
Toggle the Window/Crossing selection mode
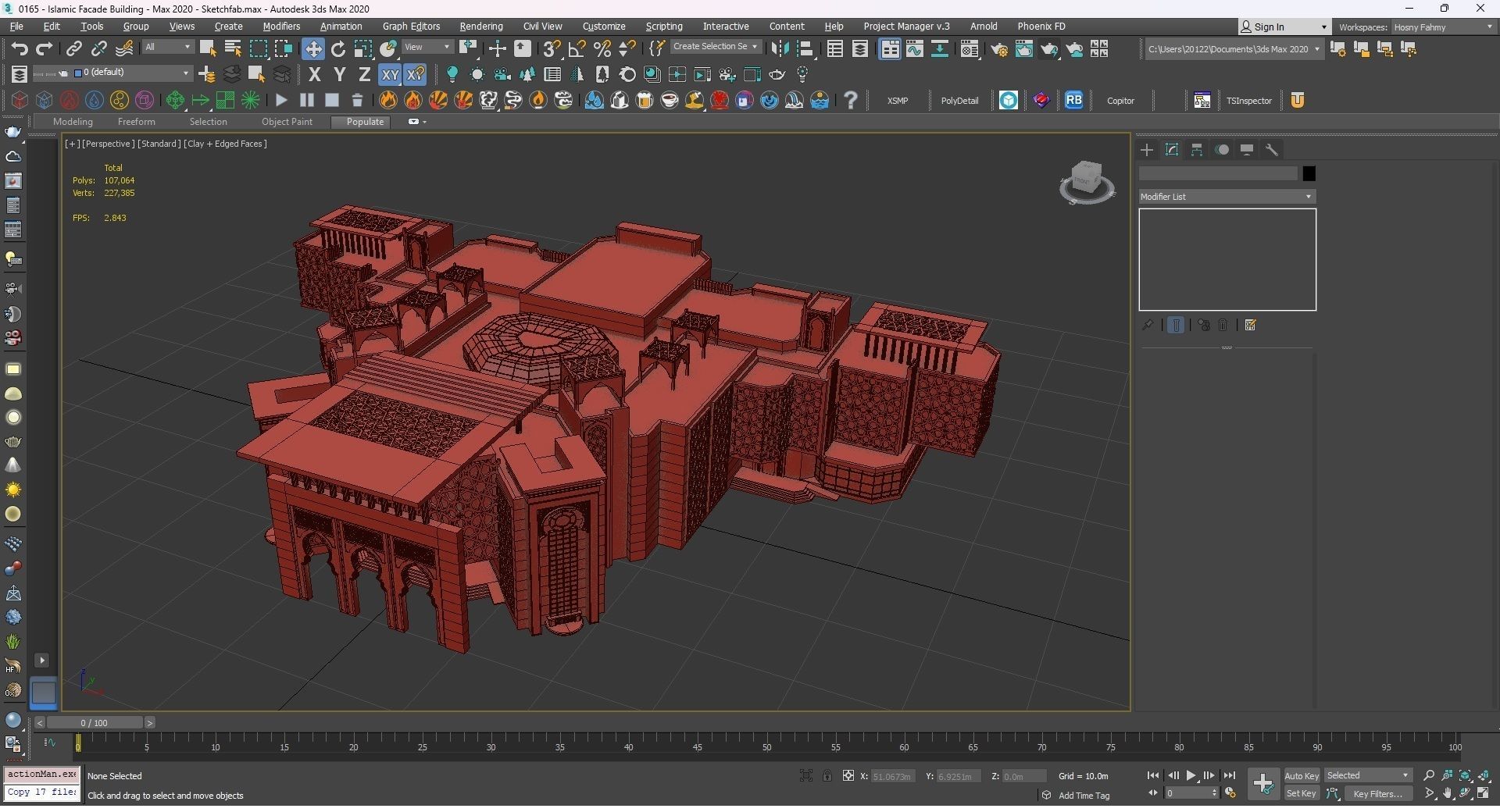[x=283, y=49]
